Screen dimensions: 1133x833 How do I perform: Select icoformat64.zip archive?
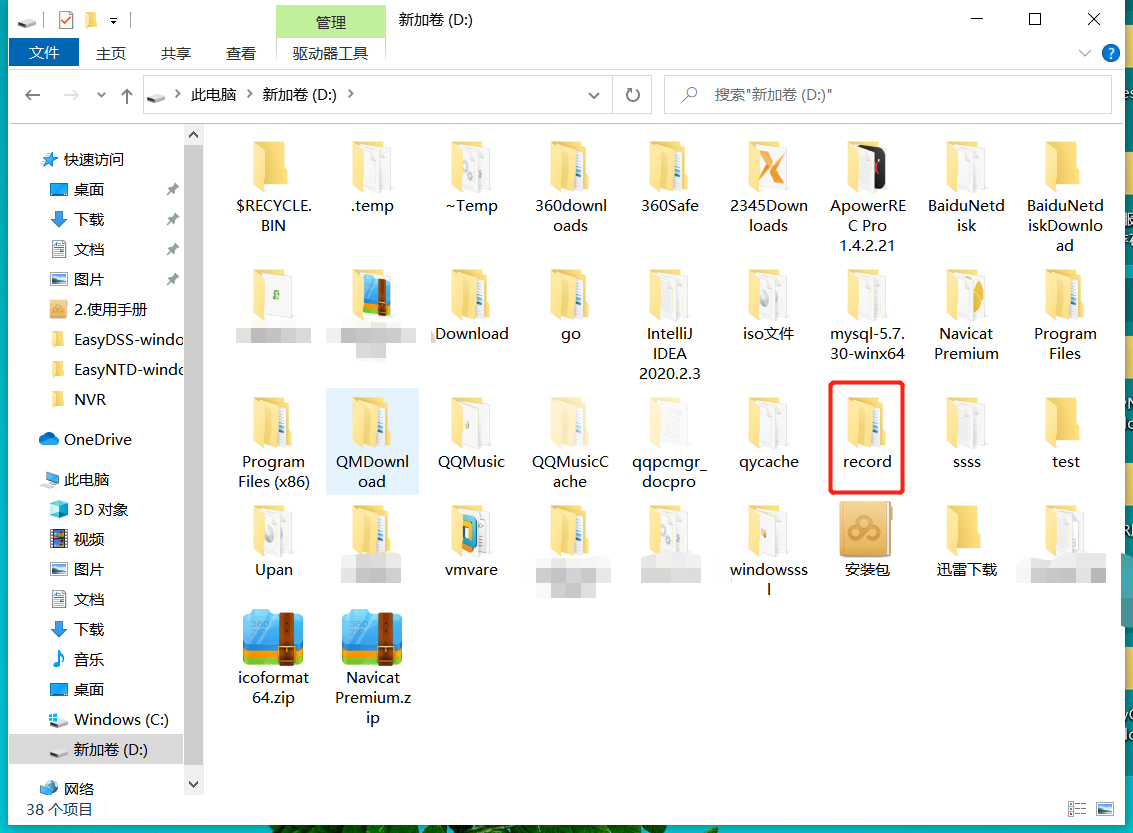[x=273, y=659]
